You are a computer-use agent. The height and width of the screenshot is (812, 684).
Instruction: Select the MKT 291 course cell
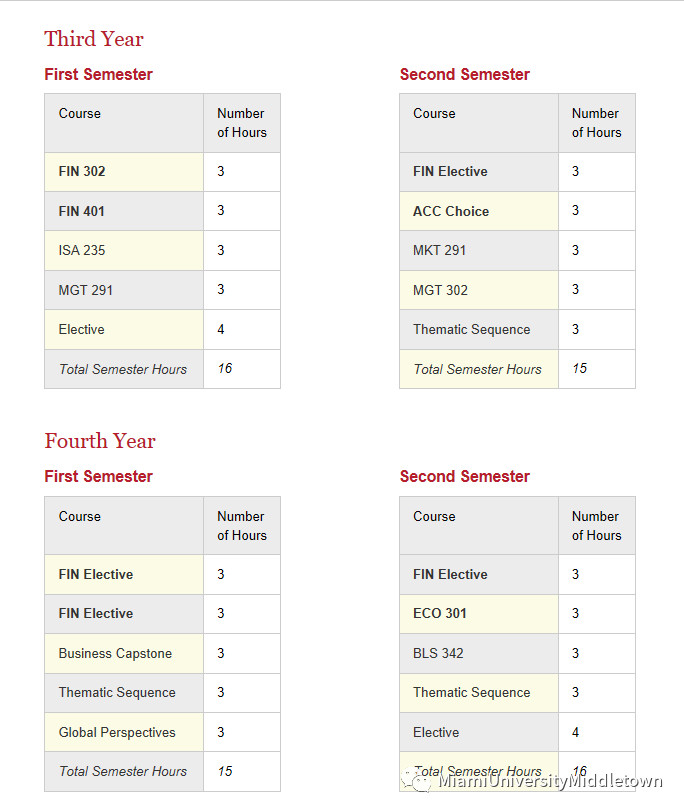pos(440,250)
